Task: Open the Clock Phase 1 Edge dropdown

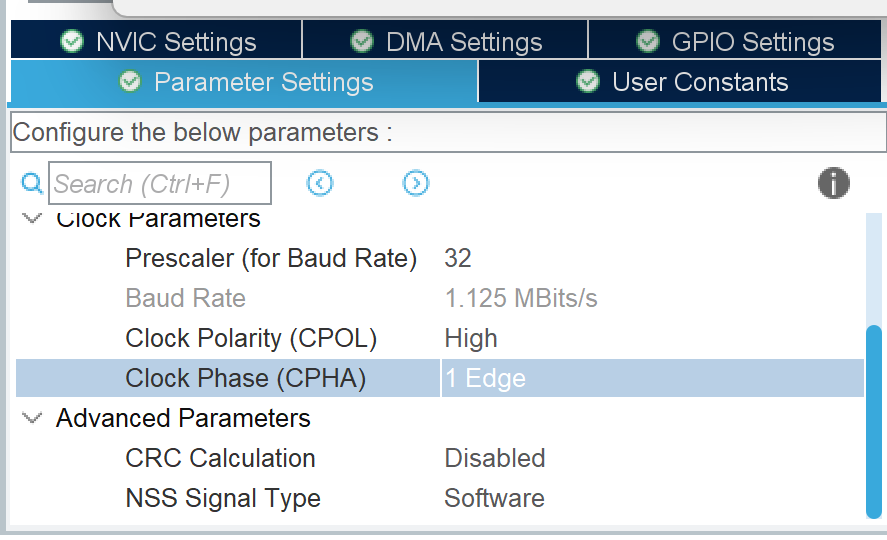Action: pyautogui.click(x=652, y=378)
